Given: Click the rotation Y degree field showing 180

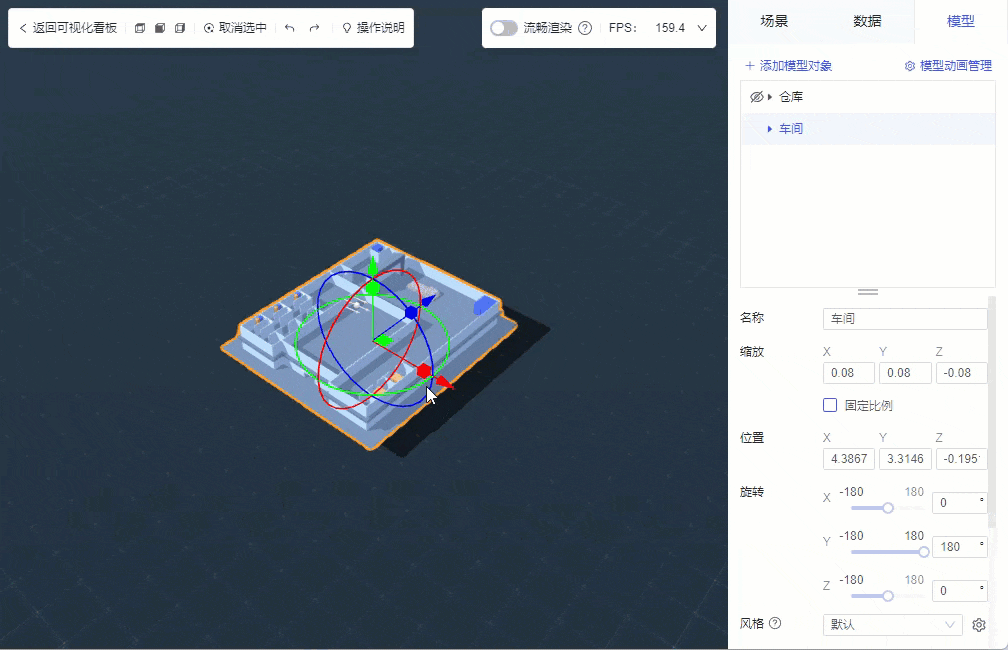Looking at the screenshot, I should (959, 546).
